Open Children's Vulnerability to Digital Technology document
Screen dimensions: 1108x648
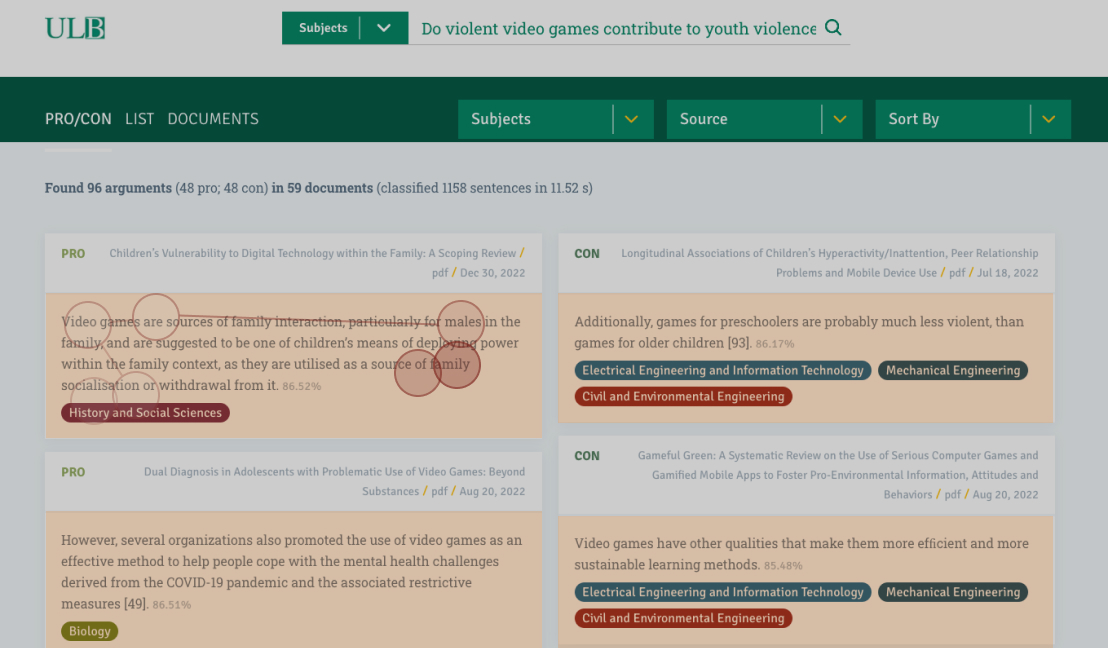(312, 254)
